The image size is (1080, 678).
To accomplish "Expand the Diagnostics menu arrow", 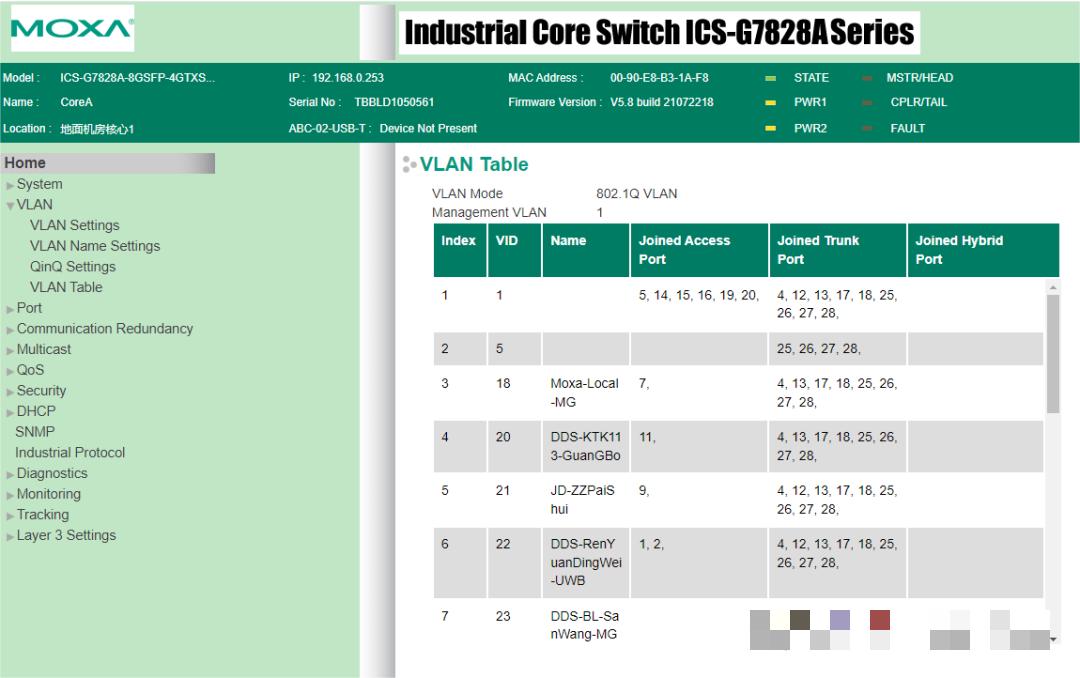I will tap(10, 475).
